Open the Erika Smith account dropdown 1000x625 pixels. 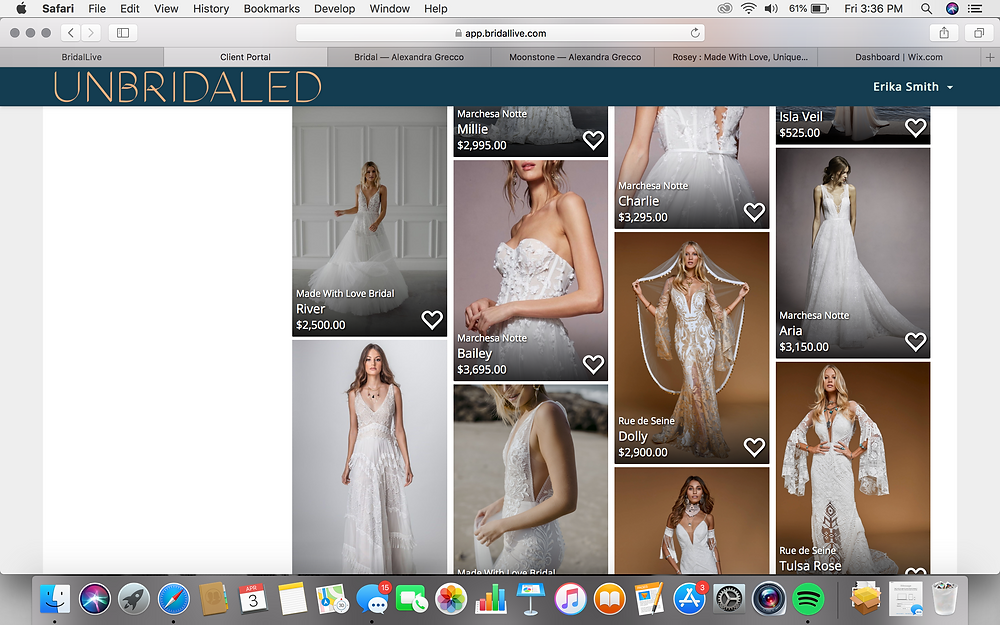(x=913, y=87)
